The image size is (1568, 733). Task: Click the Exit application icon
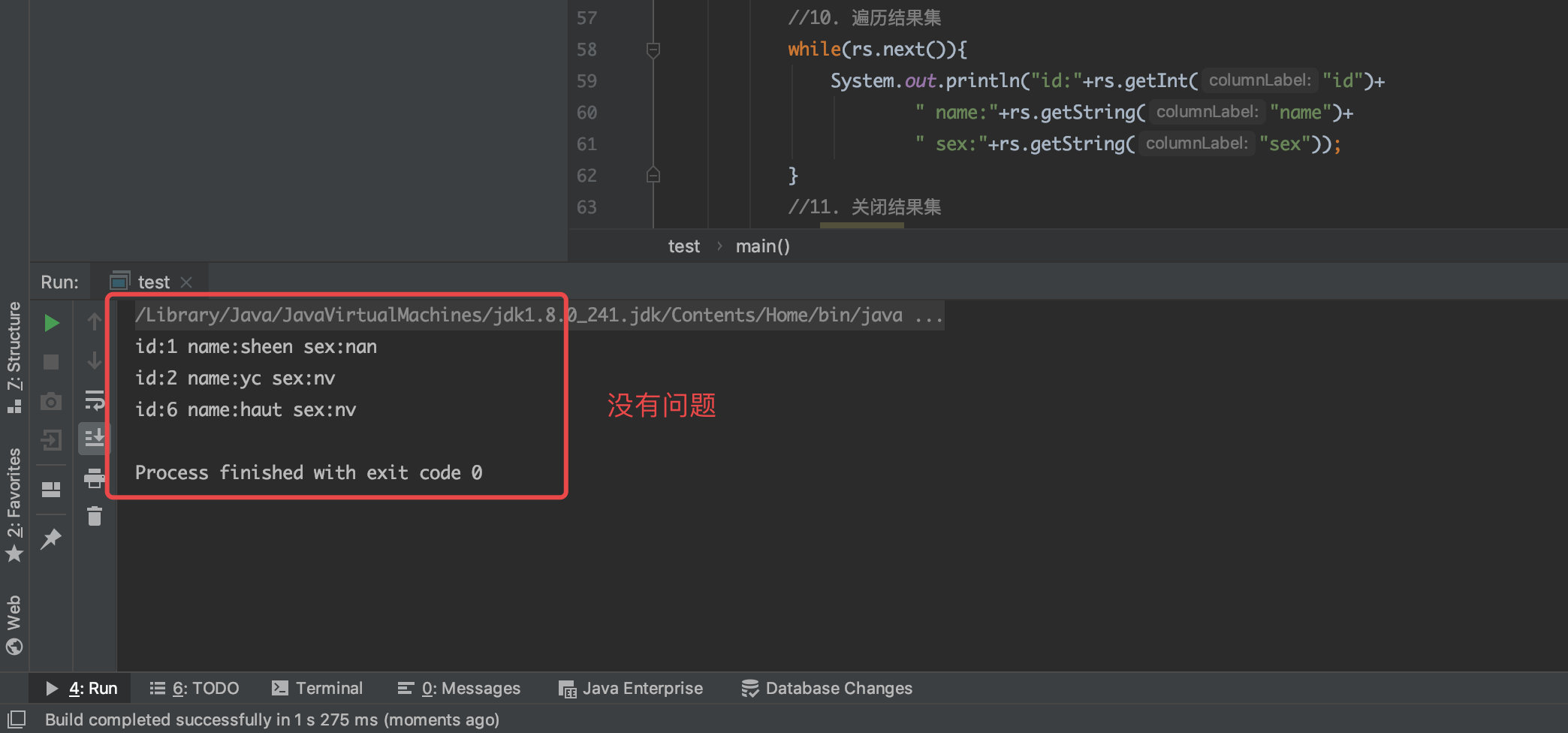(x=51, y=439)
